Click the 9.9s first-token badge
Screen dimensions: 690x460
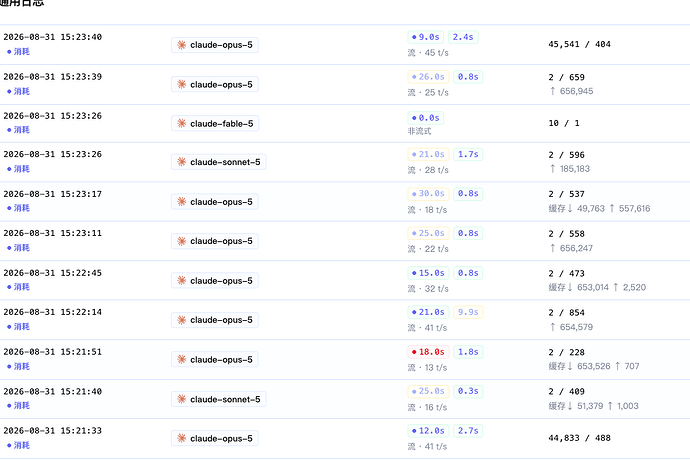click(x=468, y=312)
